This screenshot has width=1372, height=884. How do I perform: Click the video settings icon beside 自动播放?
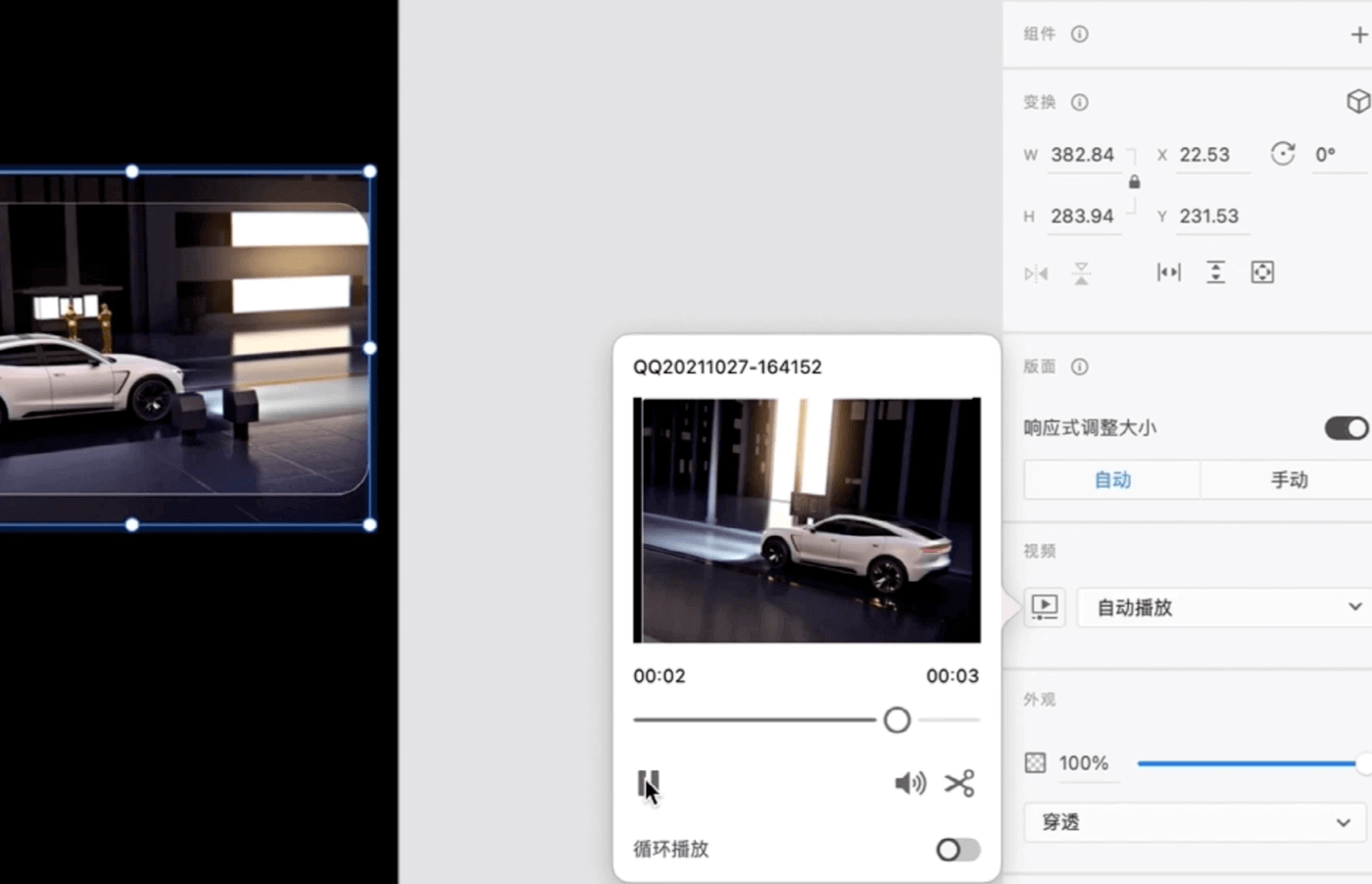click(x=1045, y=607)
